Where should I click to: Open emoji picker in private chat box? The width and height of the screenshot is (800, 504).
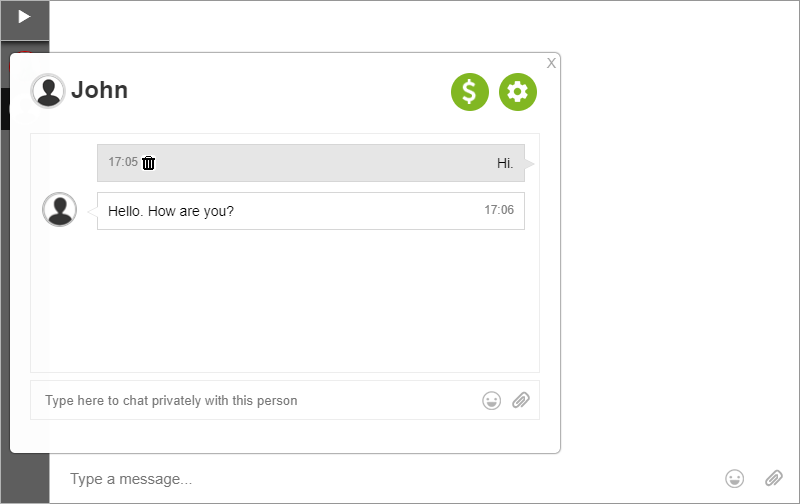click(x=491, y=400)
